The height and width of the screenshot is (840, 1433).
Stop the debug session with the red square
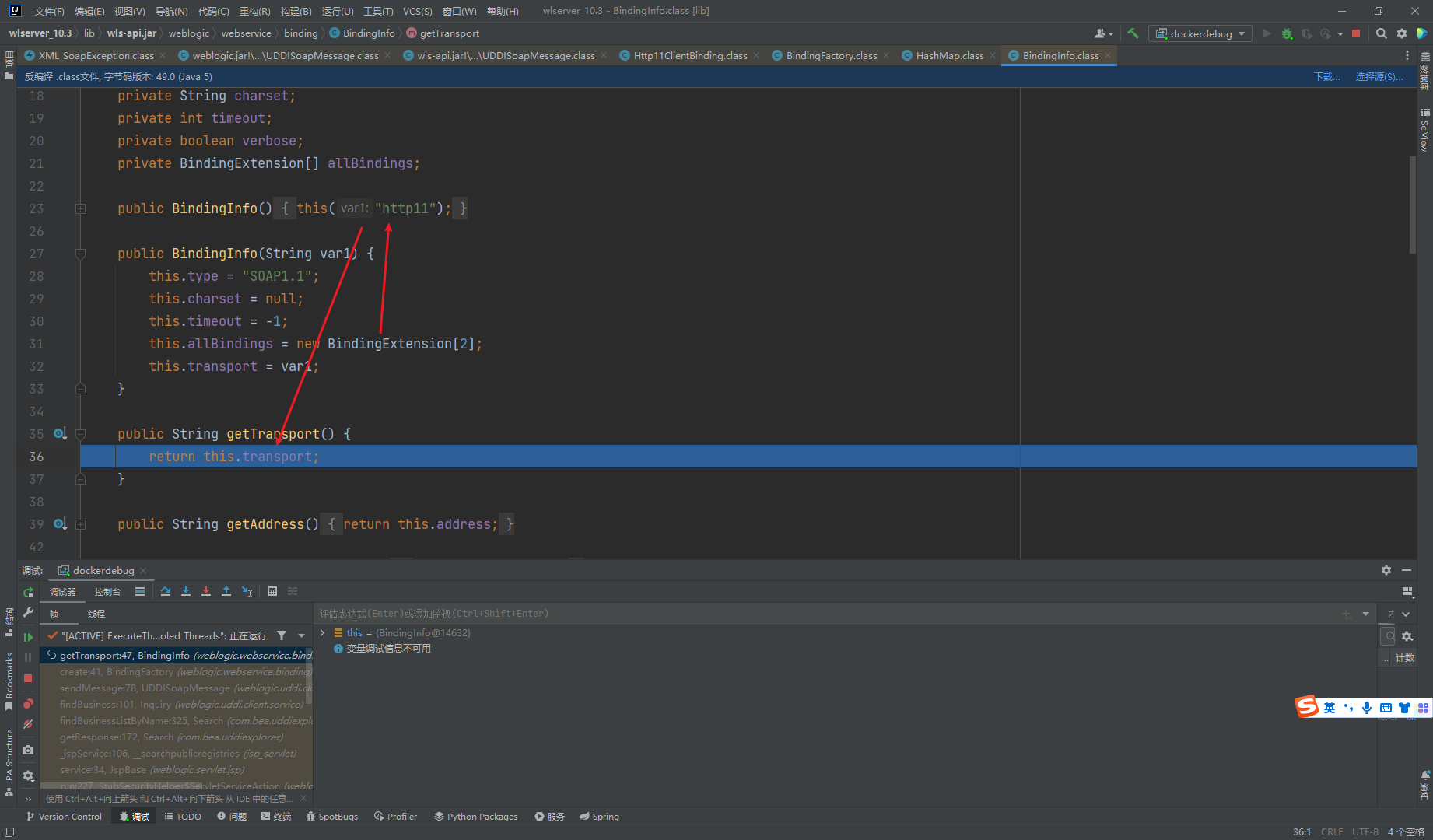[28, 678]
